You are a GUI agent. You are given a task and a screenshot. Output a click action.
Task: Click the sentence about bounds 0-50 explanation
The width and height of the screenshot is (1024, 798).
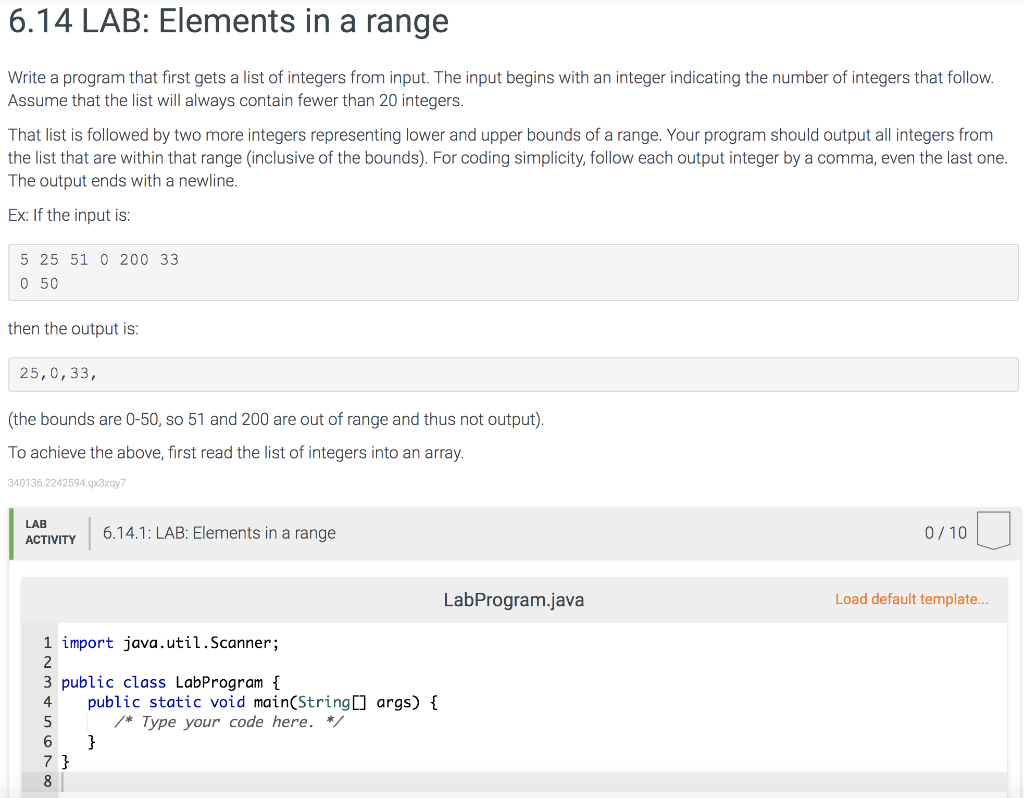click(x=276, y=419)
